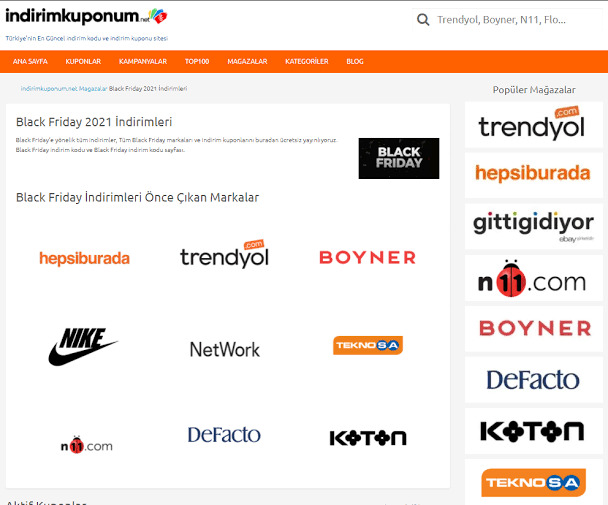Screen dimensions: 608x505
Task: Open n11.com logo in featured brands
Action: pyautogui.click(x=86, y=444)
